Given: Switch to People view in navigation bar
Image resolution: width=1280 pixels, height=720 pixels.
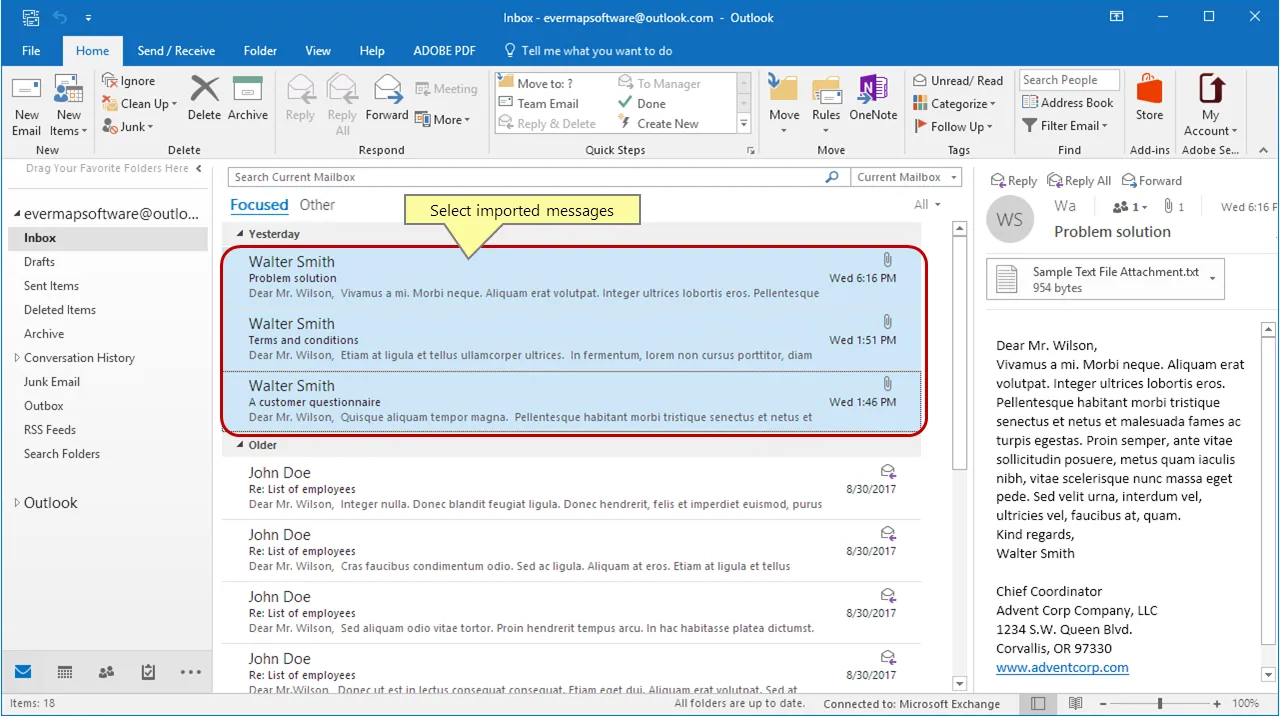Looking at the screenshot, I should click(107, 672).
